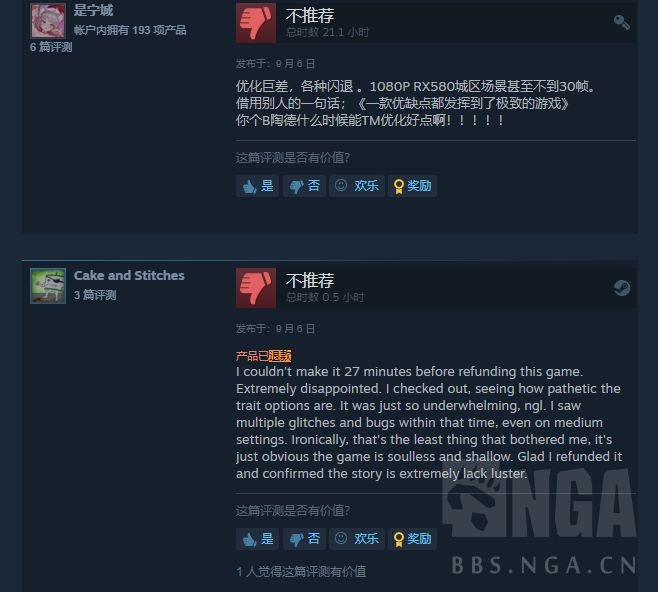Open the 是宁城 username link
658x592 pixels.
93,10
